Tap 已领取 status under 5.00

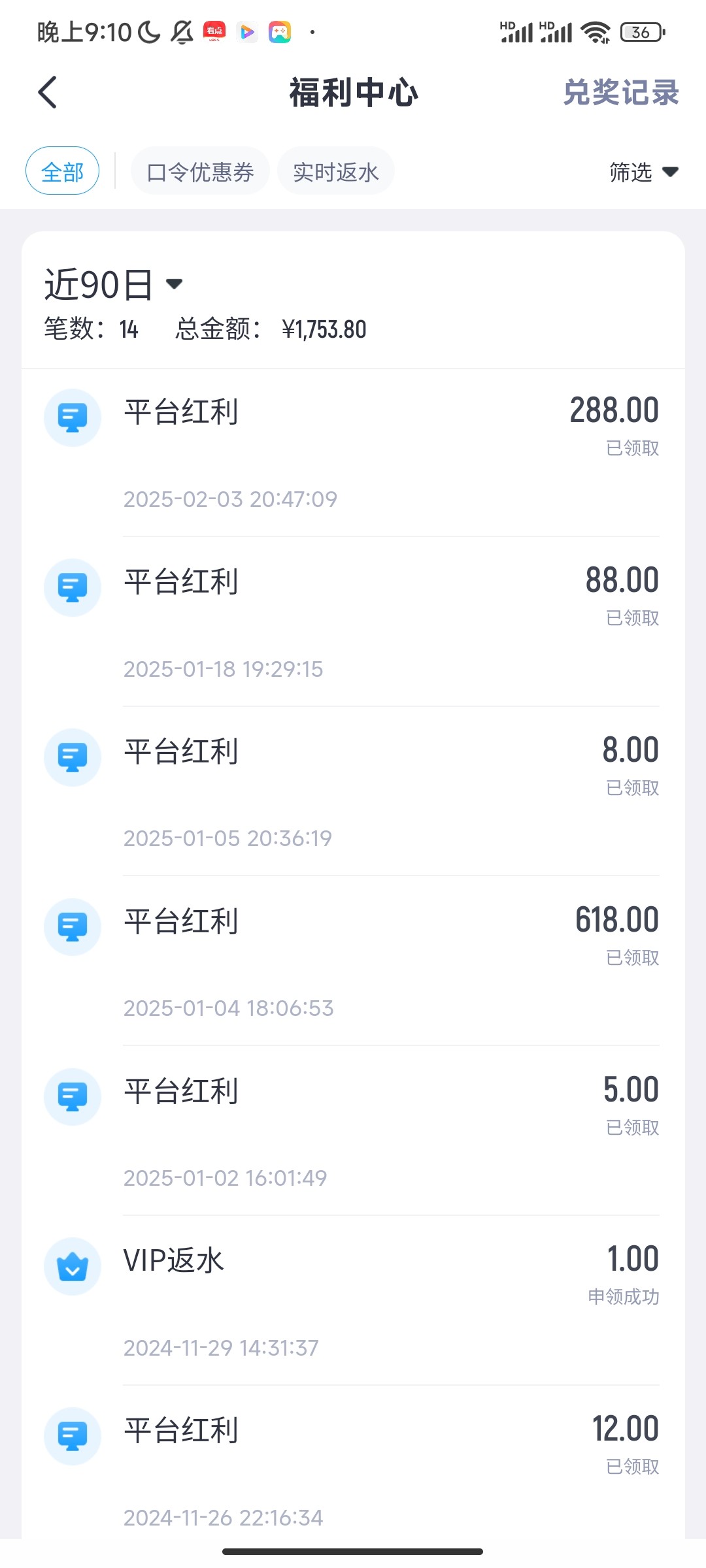[x=632, y=1127]
